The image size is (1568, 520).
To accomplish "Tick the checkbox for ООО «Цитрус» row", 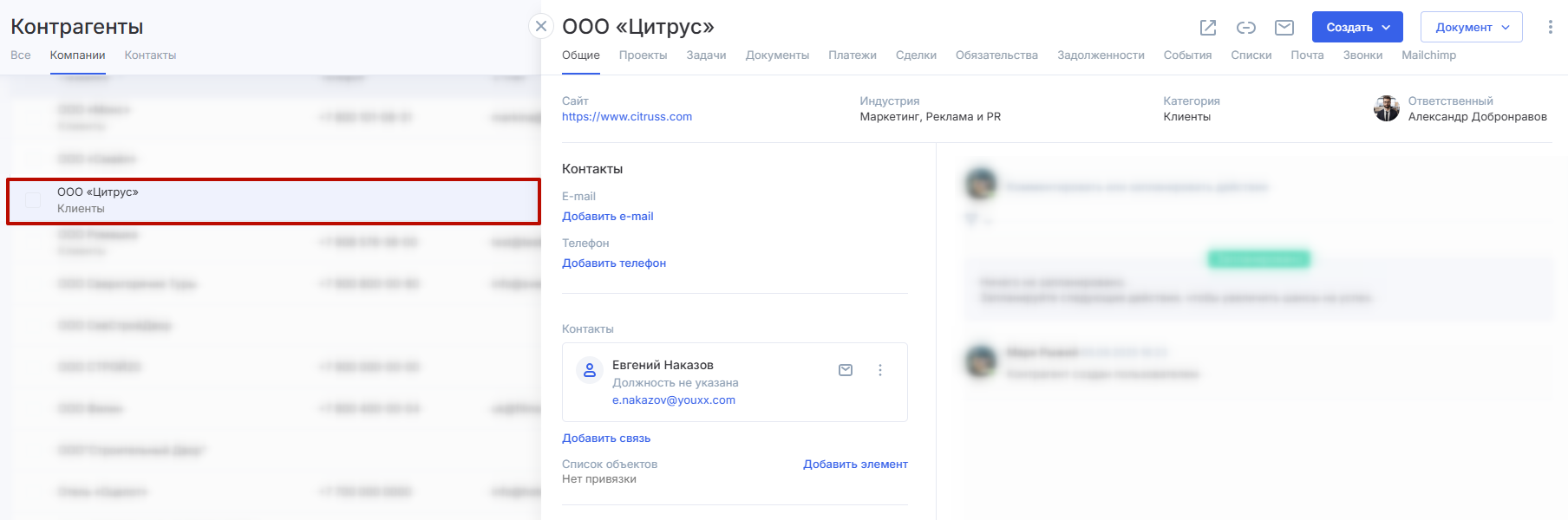I will pos(33,200).
